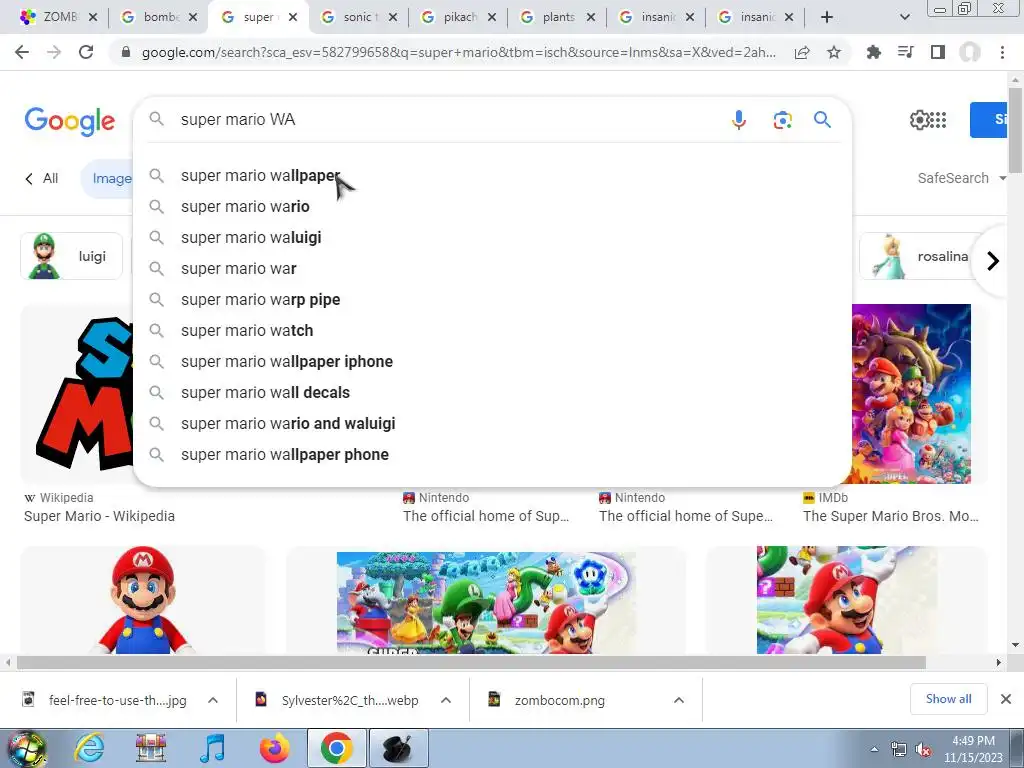
Task: Expand options for zombocom.png download
Action: 679,700
